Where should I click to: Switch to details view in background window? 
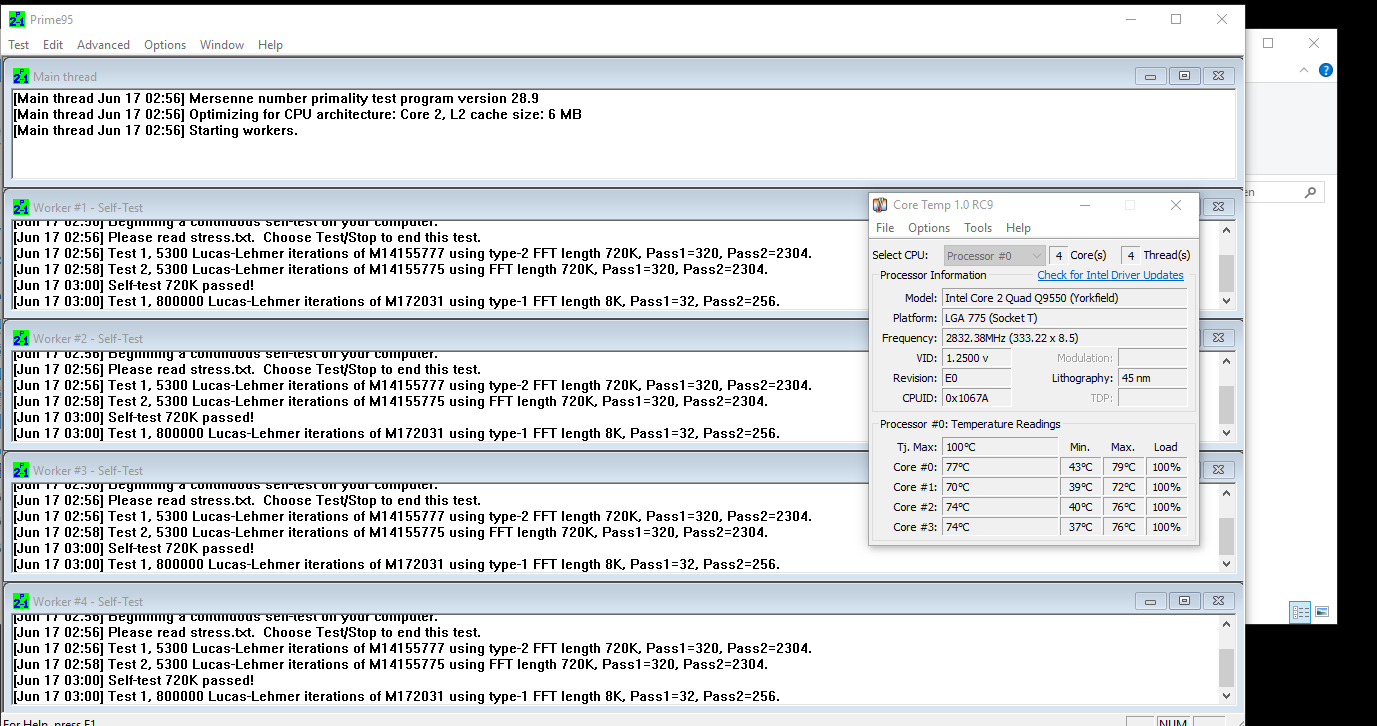[x=1300, y=612]
